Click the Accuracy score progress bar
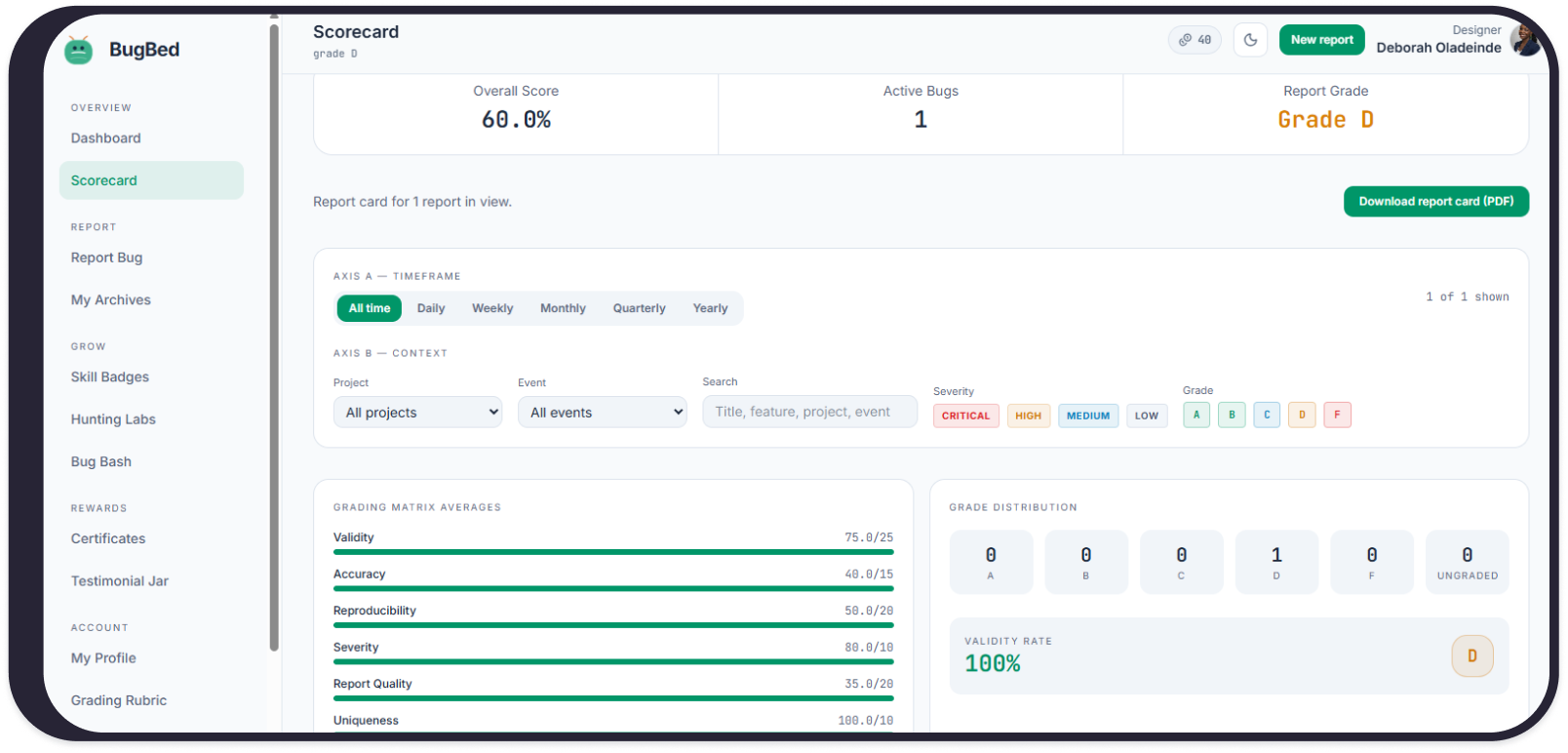This screenshot has height=753, width=1568. click(x=613, y=588)
